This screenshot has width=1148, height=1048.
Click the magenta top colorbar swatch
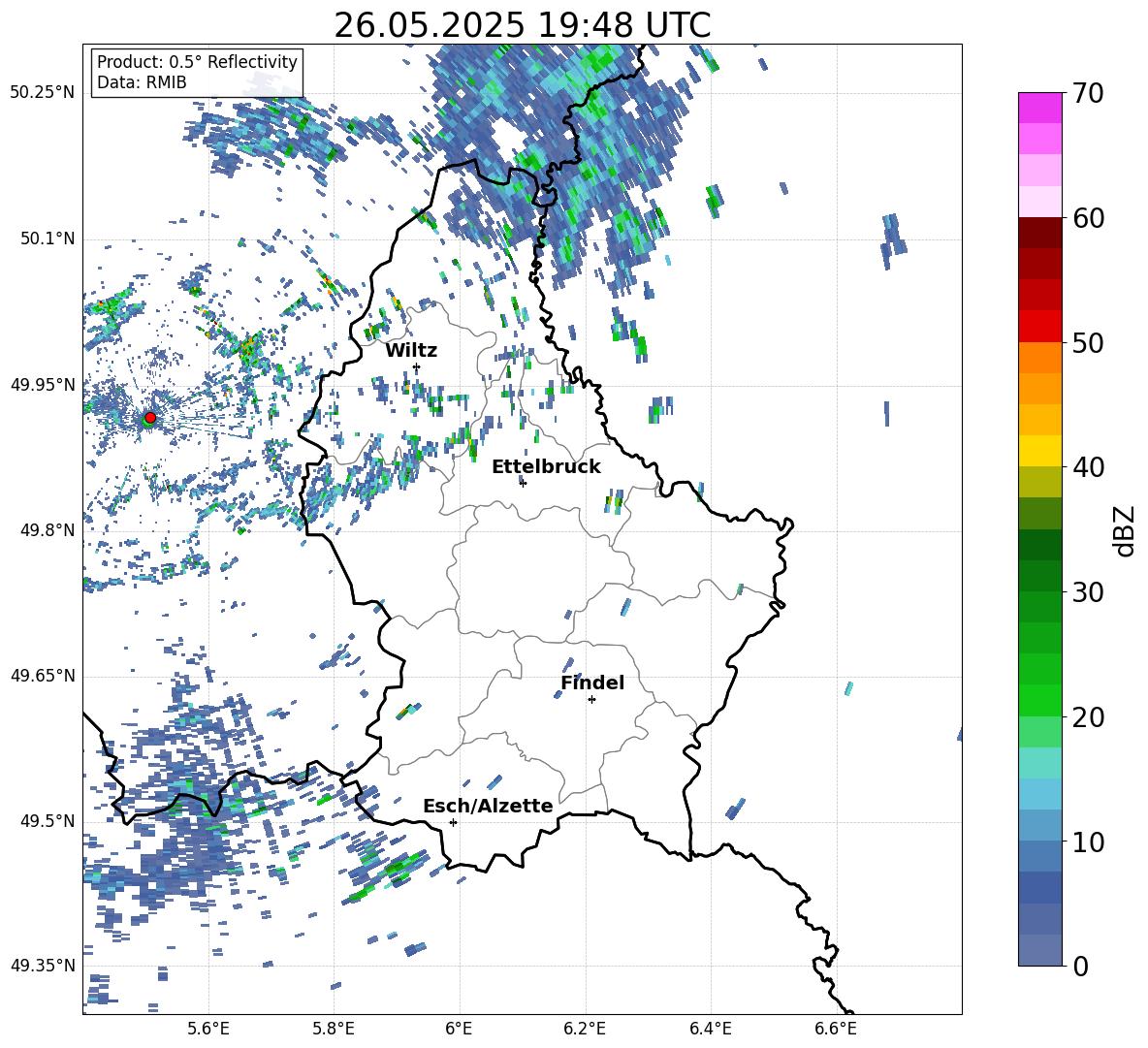1039,109
